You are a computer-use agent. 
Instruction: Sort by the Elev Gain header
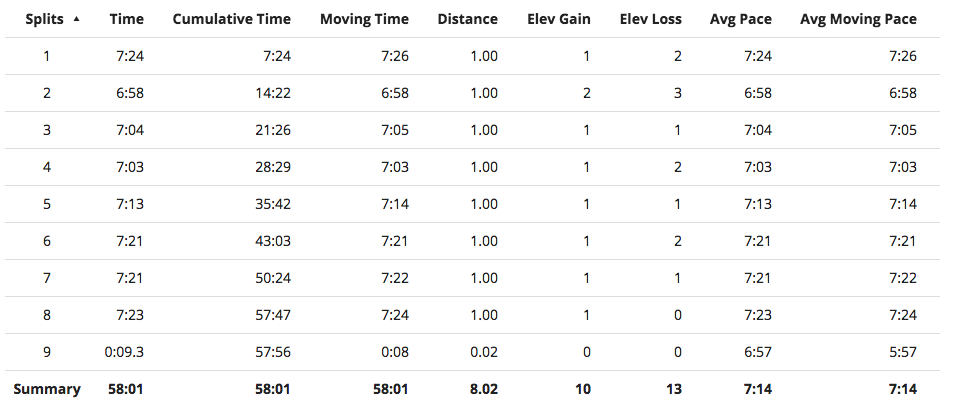point(558,19)
